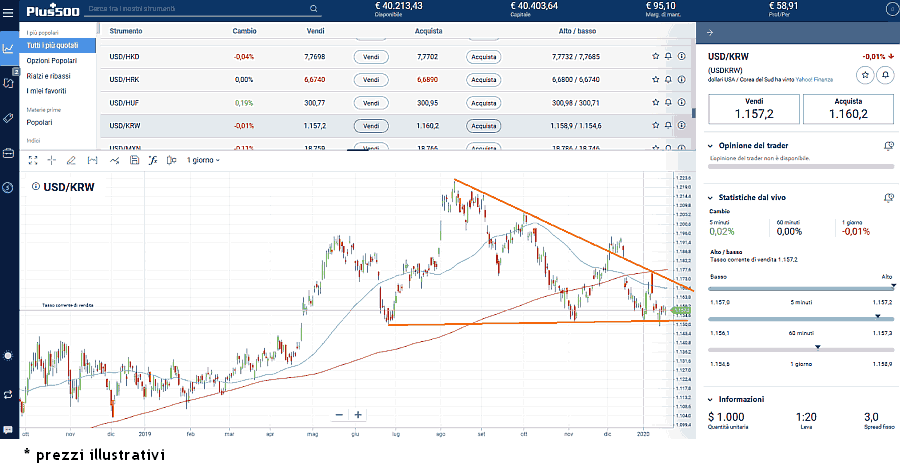Toggle price alert bell for USD/HUF row
Screen dimensions: 900x474
pyautogui.click(x=669, y=102)
